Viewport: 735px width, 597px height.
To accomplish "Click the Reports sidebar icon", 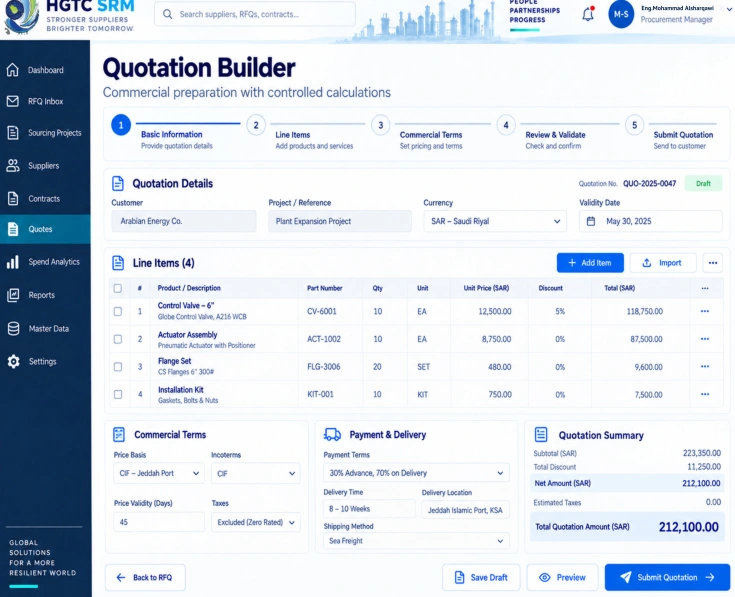I will (x=13, y=295).
